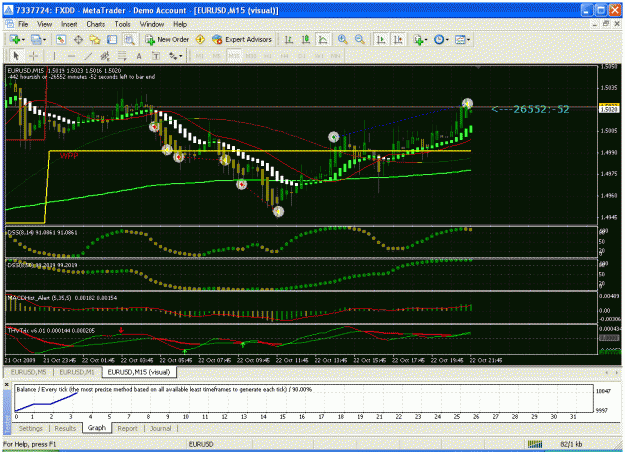Expand the Periods dropdown arrow

(x=447, y=39)
